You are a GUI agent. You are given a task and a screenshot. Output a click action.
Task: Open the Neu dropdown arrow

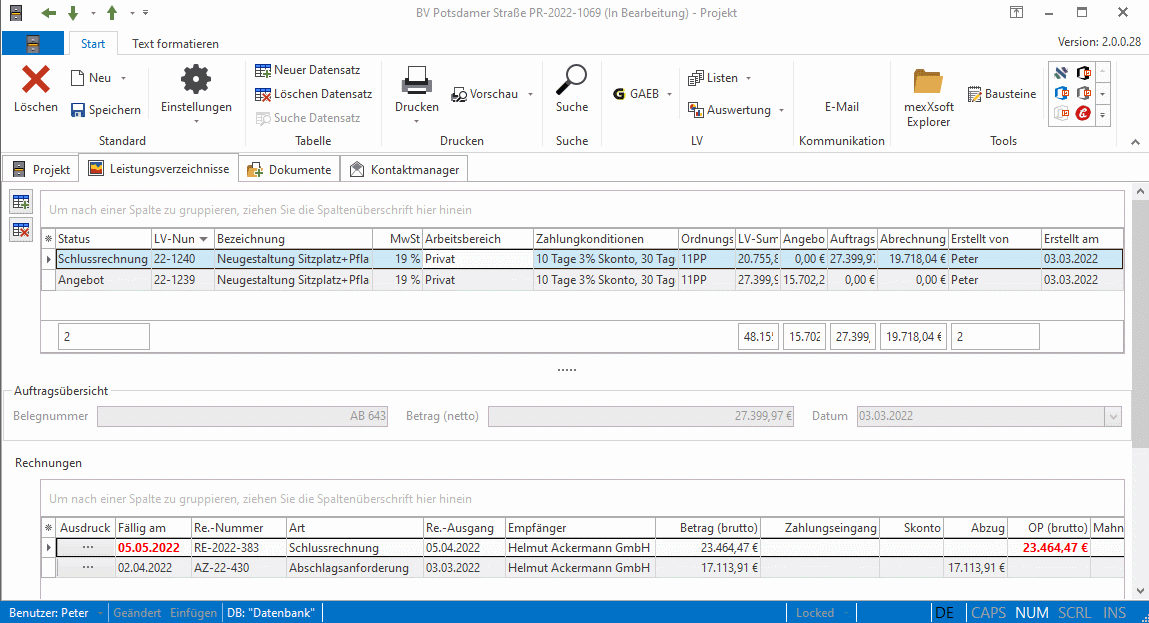click(x=123, y=78)
